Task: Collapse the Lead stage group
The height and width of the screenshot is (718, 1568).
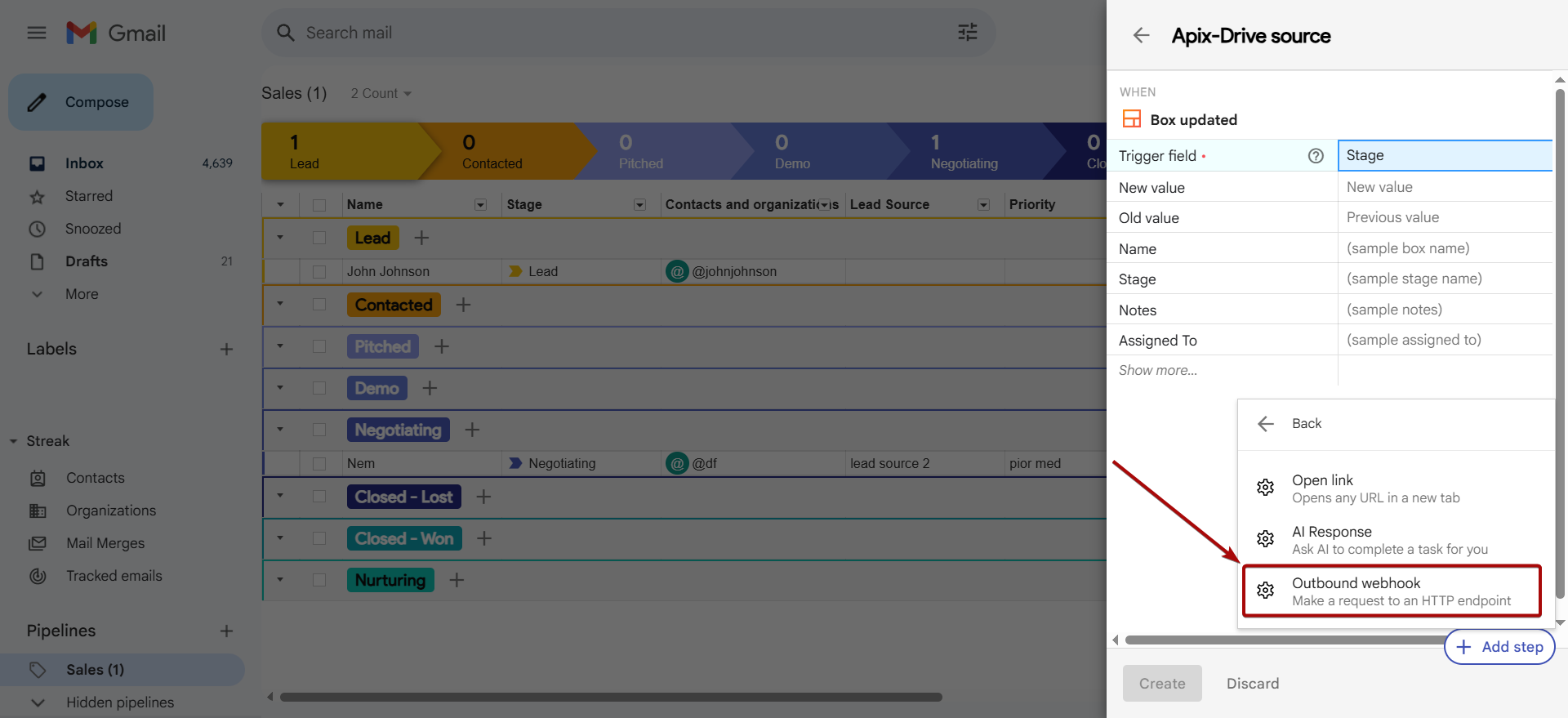Action: click(280, 238)
